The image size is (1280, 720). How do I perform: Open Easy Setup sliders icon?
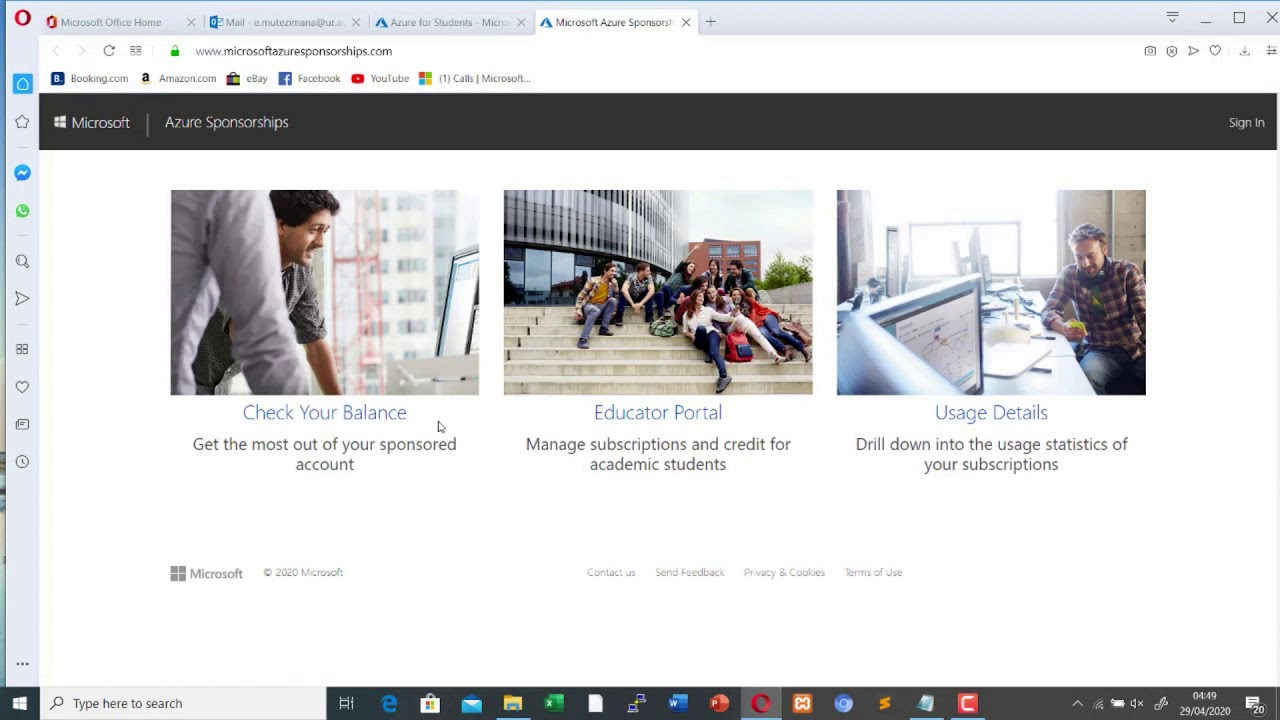click(x=1271, y=51)
